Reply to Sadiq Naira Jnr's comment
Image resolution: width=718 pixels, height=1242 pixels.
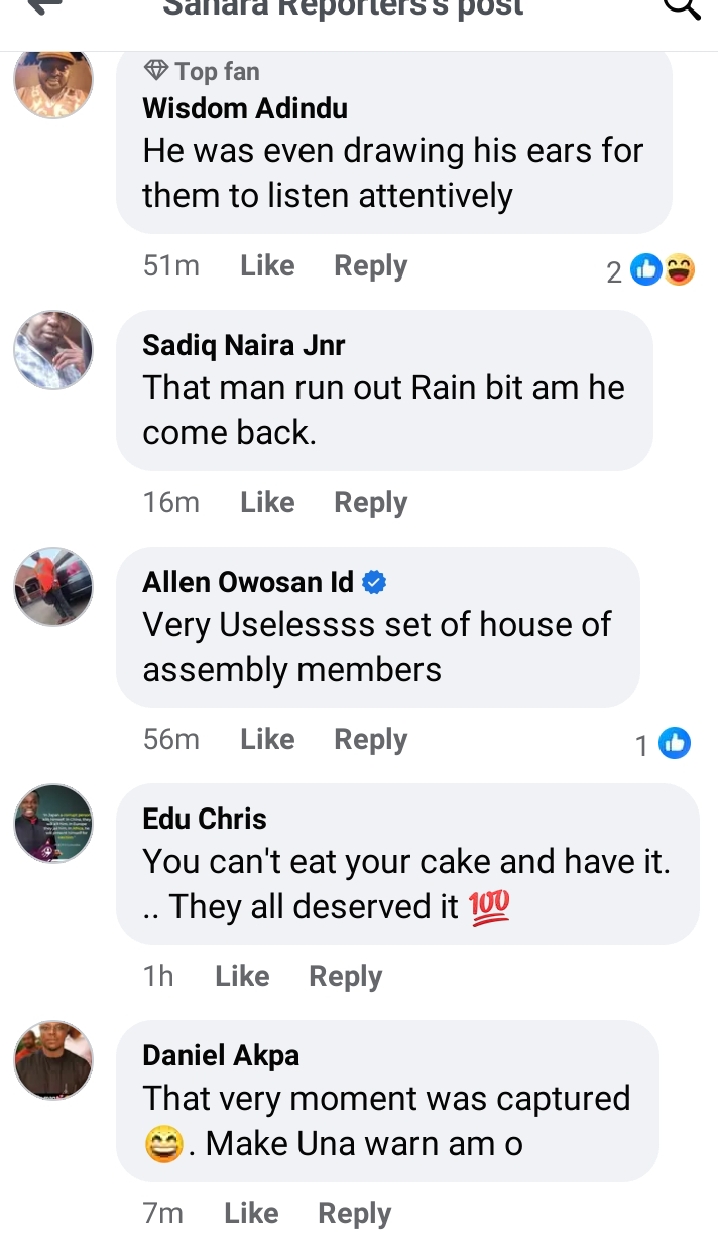370,502
